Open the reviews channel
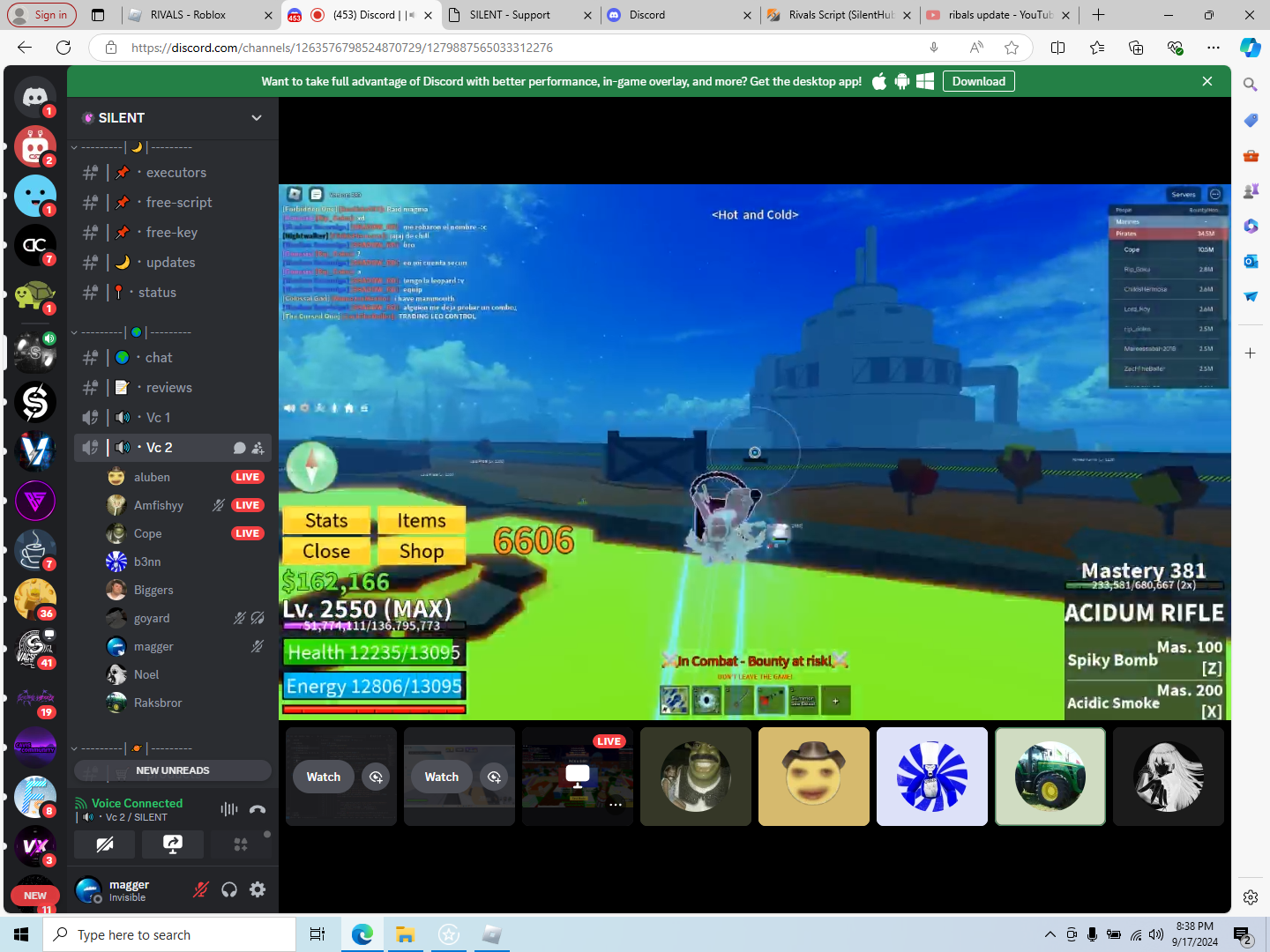 click(173, 388)
